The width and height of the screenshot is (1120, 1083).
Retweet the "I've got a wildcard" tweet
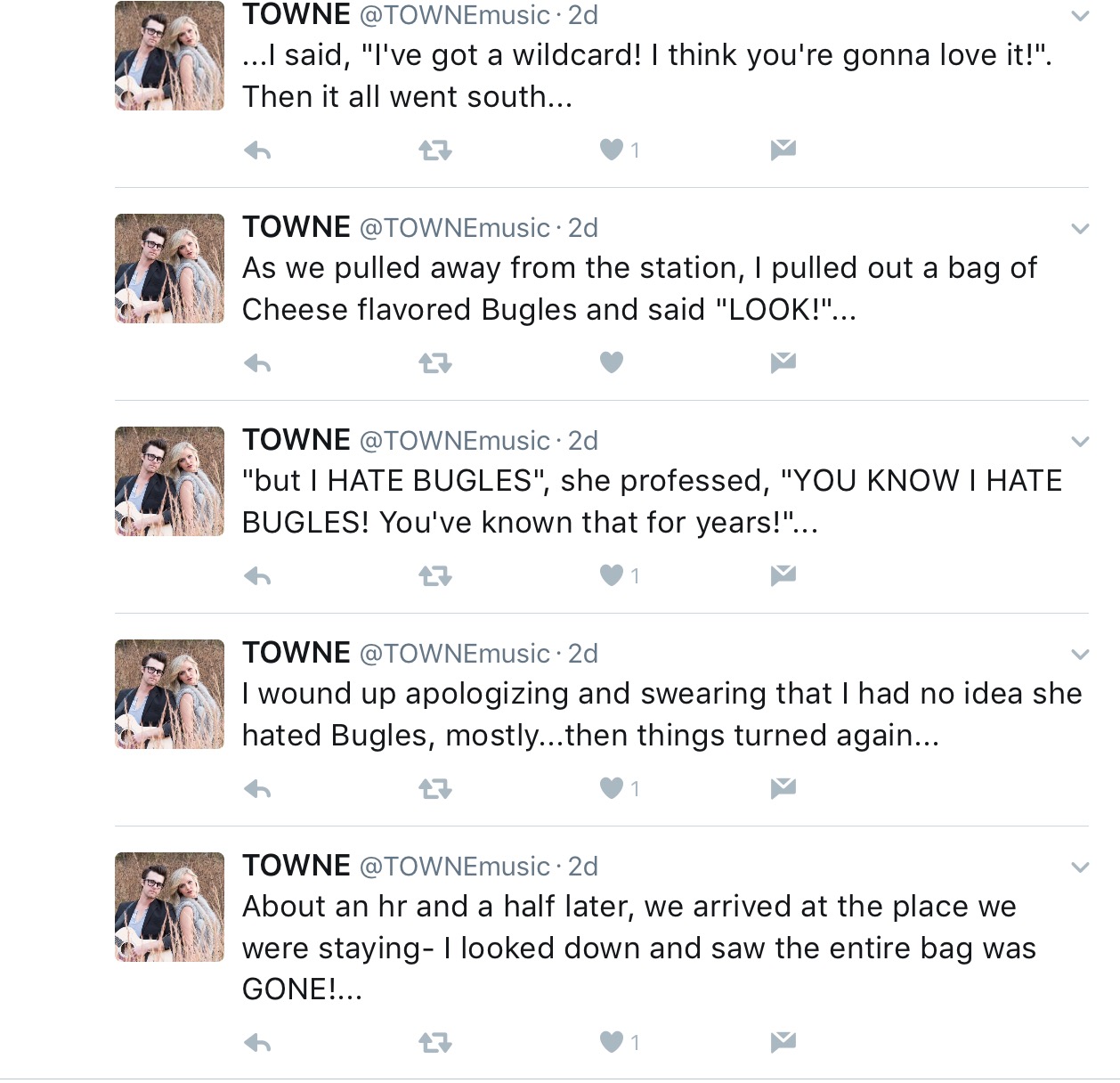[435, 151]
